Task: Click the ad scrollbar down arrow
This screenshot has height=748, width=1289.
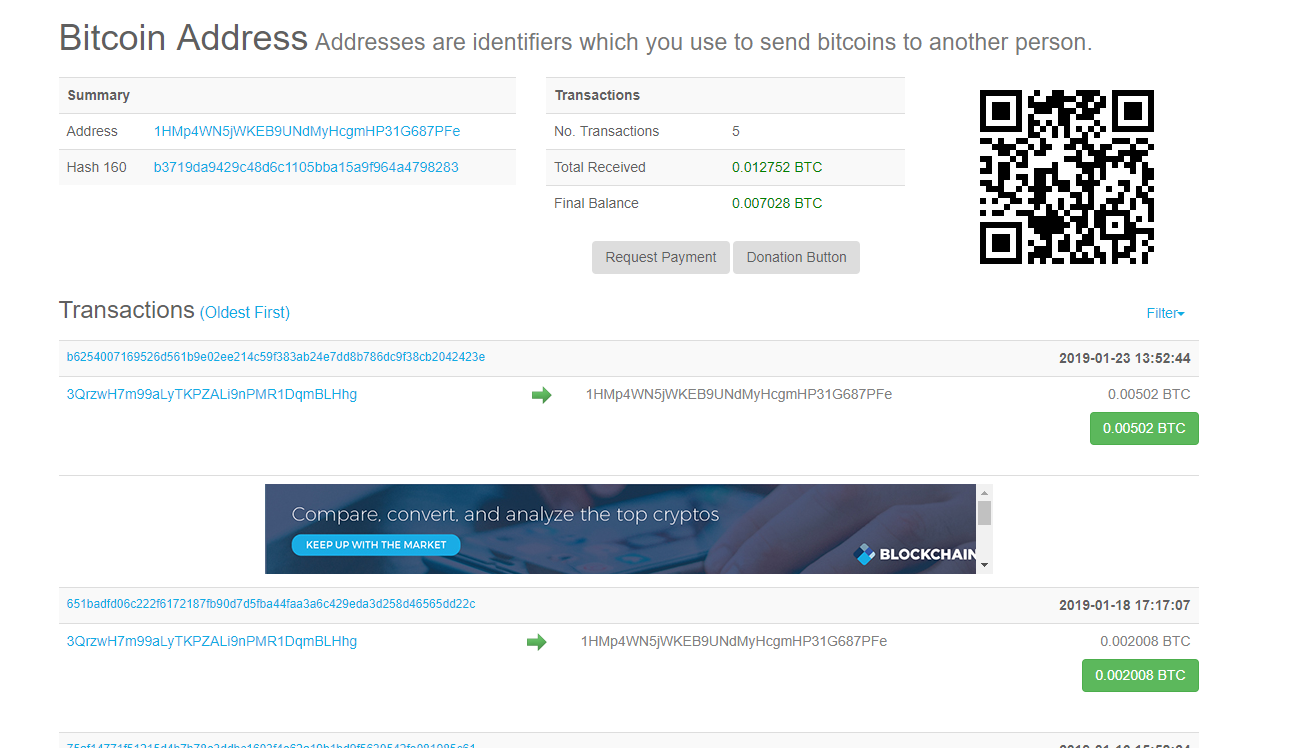Action: (x=985, y=565)
